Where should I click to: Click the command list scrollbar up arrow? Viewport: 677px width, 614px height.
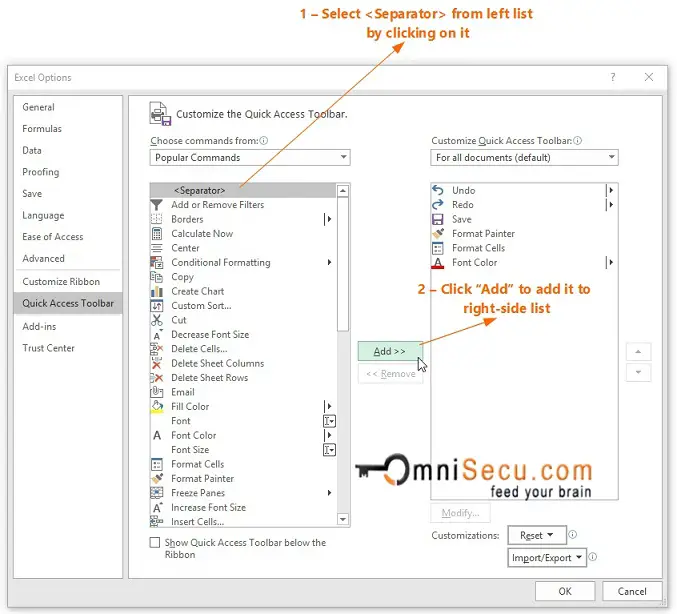click(343, 190)
